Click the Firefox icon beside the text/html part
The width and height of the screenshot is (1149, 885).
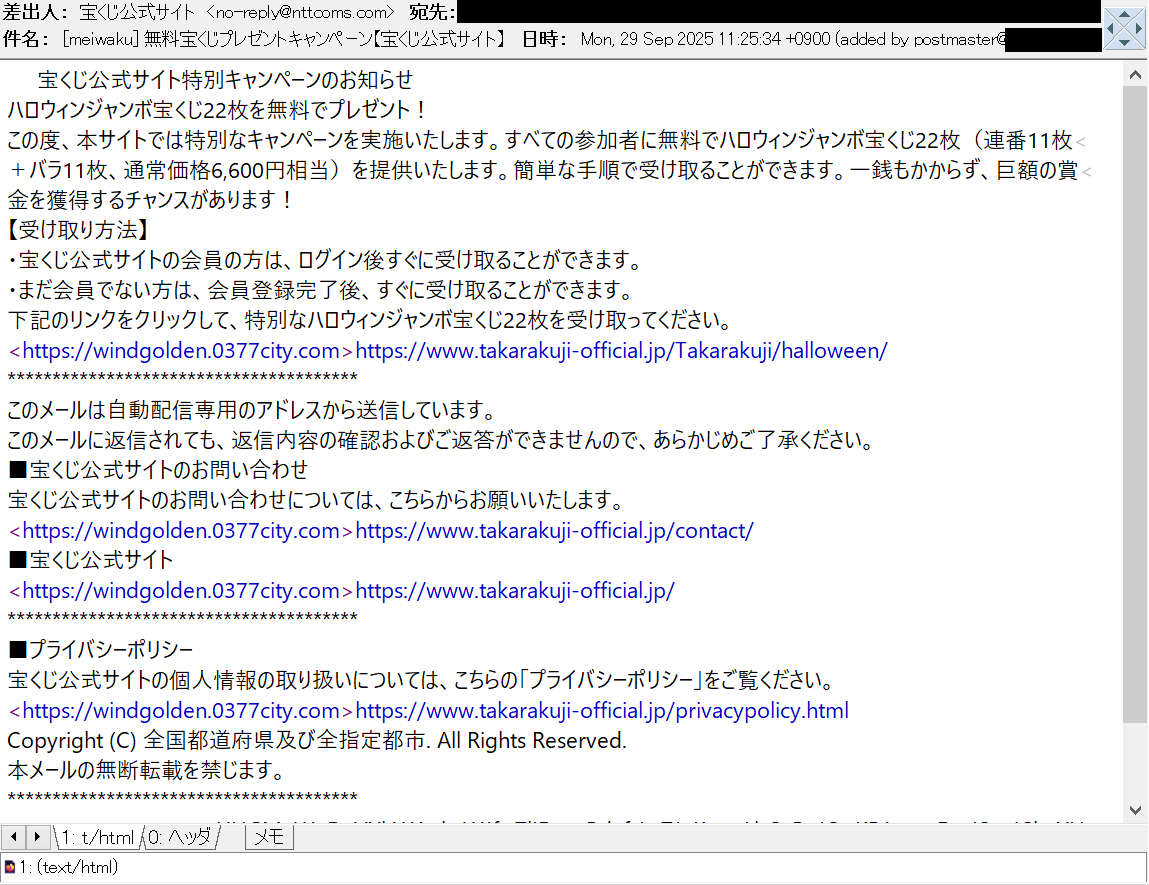[x=10, y=867]
